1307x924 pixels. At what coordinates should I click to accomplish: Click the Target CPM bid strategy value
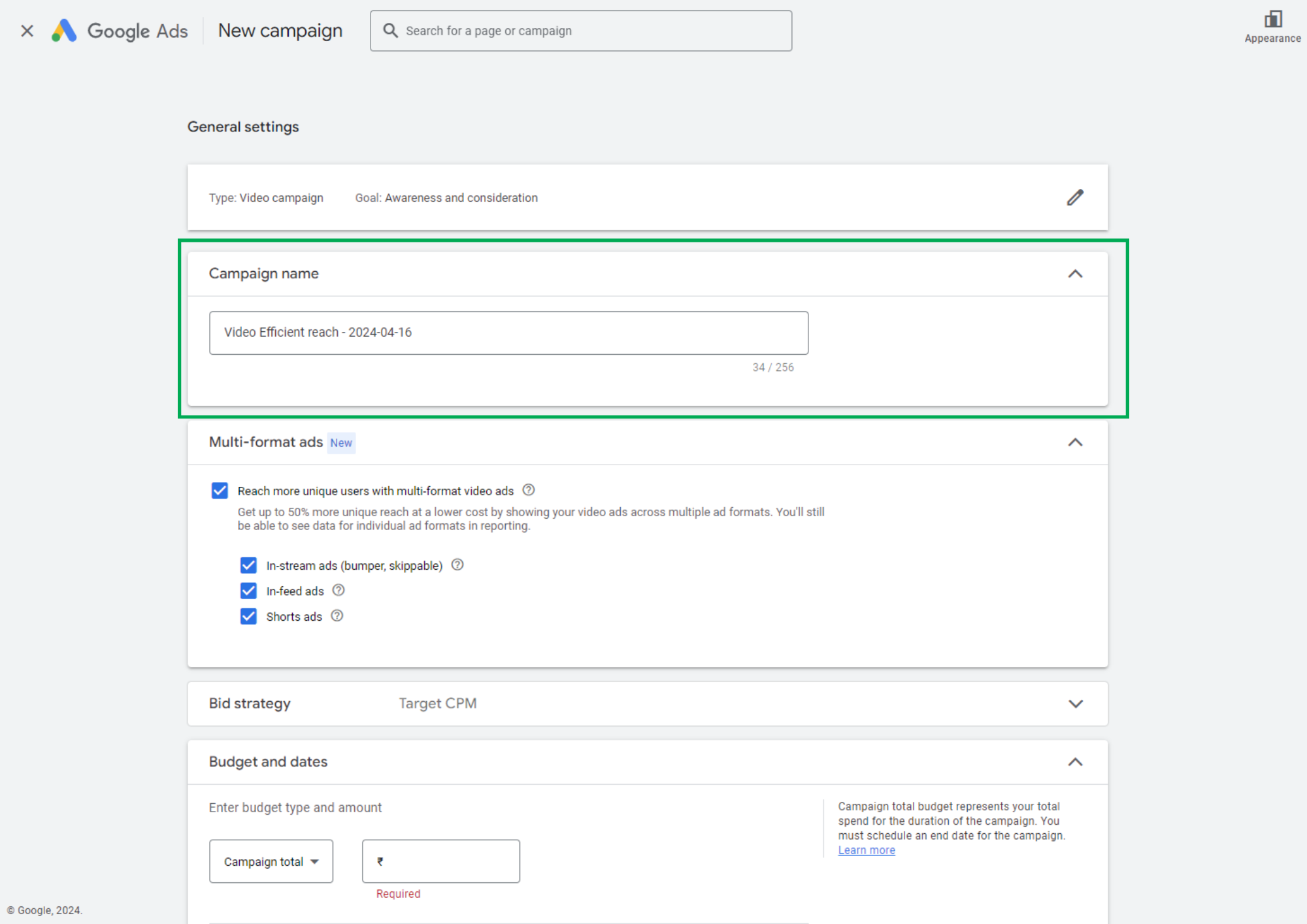click(438, 704)
